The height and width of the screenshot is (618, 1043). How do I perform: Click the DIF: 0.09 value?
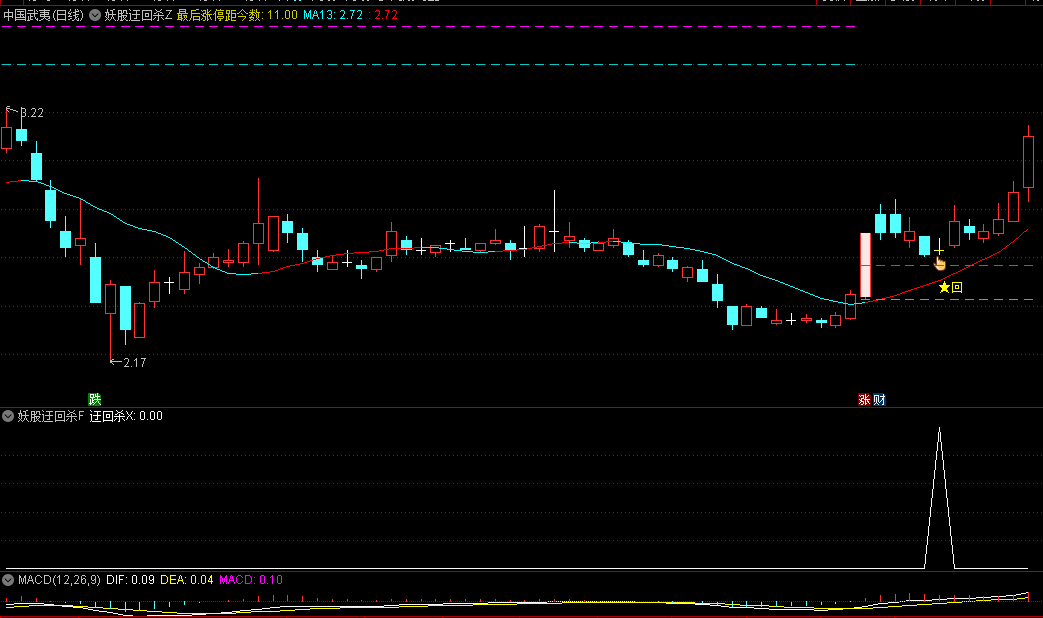click(130, 580)
